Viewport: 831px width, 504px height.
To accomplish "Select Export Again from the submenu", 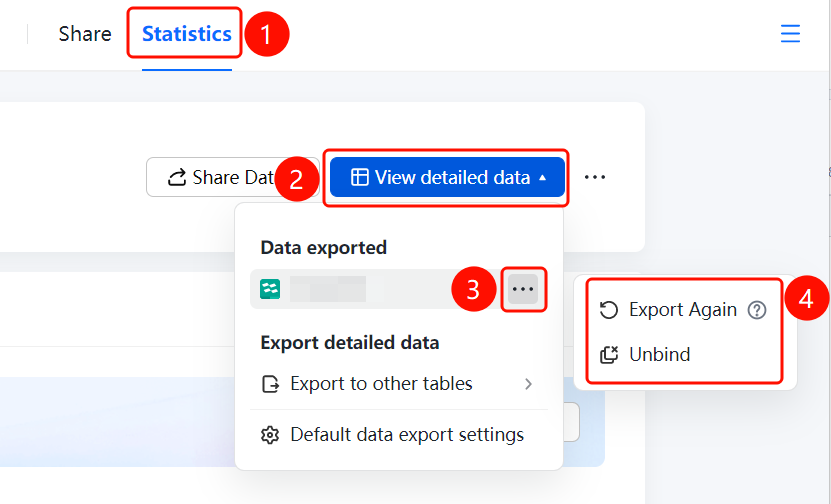I will [x=683, y=310].
